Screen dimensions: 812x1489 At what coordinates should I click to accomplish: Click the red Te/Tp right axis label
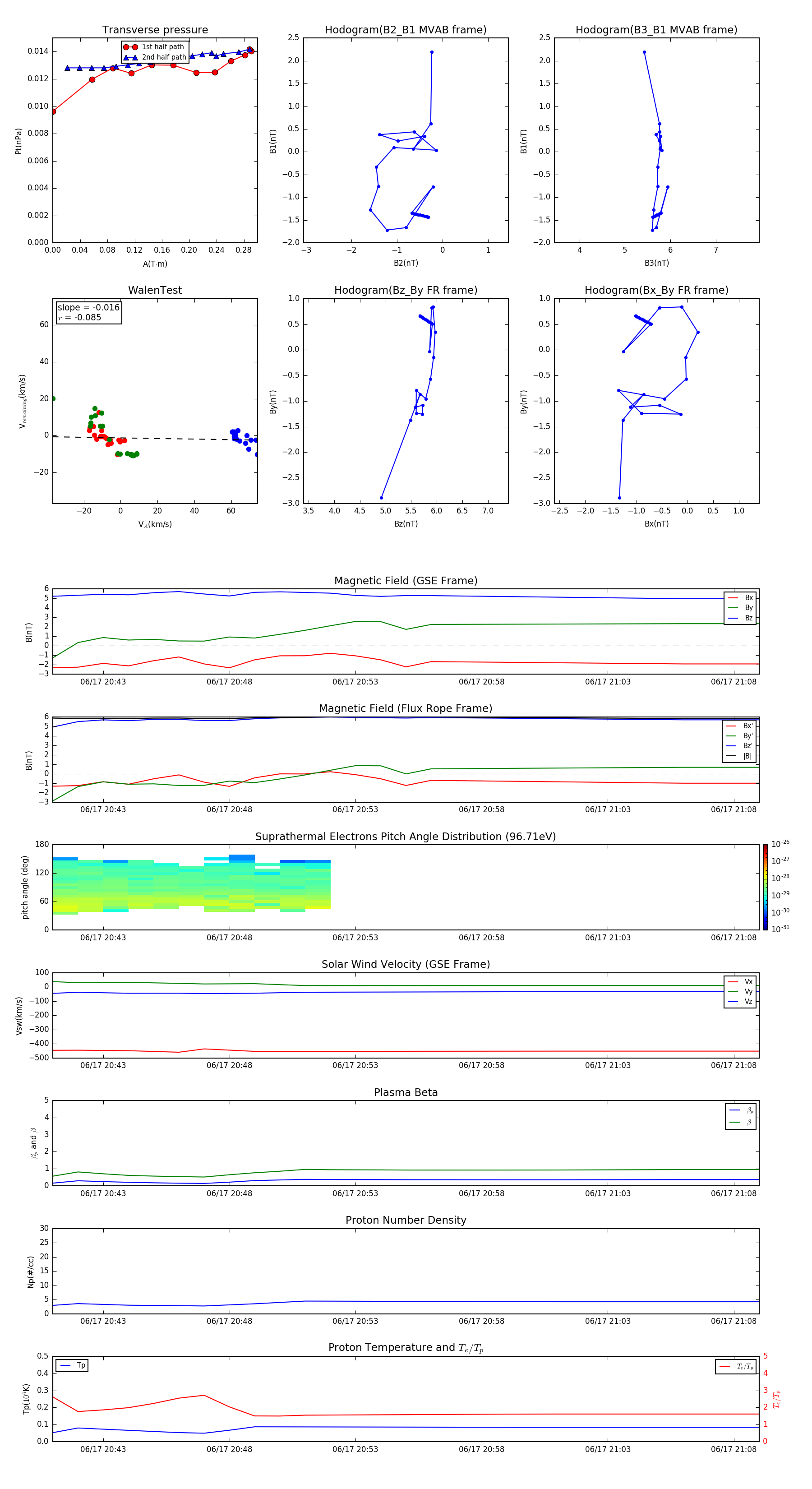pyautogui.click(x=777, y=1399)
